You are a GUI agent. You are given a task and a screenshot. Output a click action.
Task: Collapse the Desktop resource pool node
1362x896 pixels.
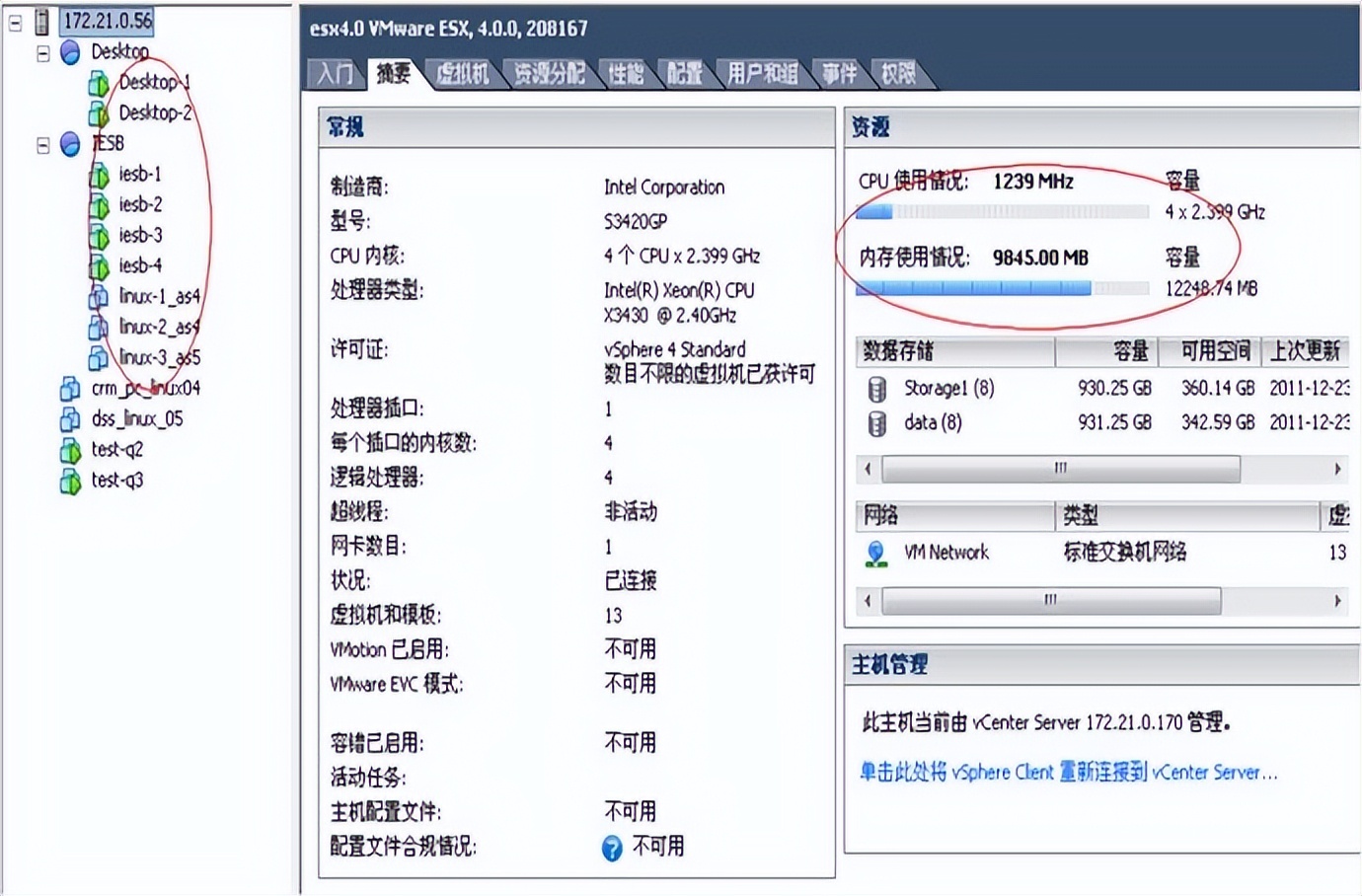pos(42,53)
